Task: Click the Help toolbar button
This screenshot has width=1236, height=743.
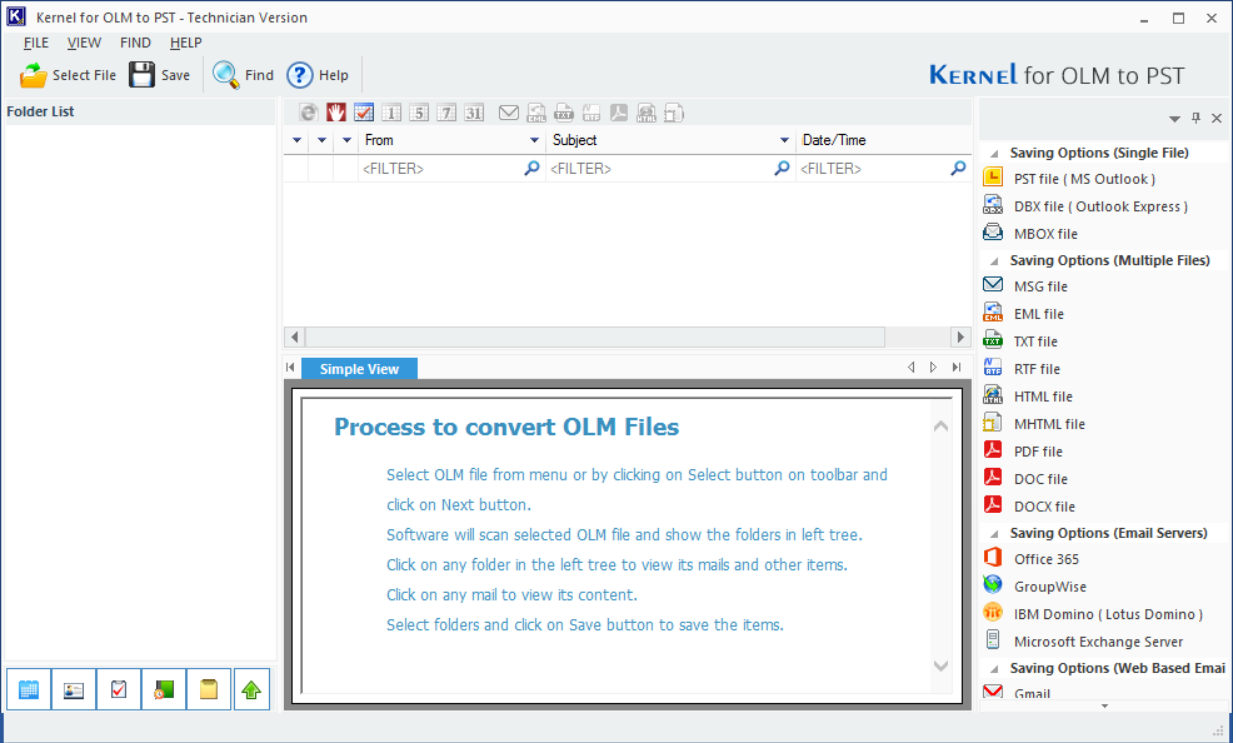Action: [318, 75]
